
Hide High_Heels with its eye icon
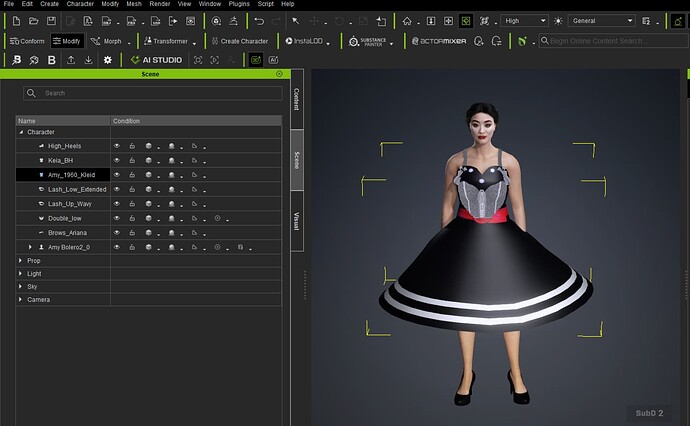click(x=117, y=146)
